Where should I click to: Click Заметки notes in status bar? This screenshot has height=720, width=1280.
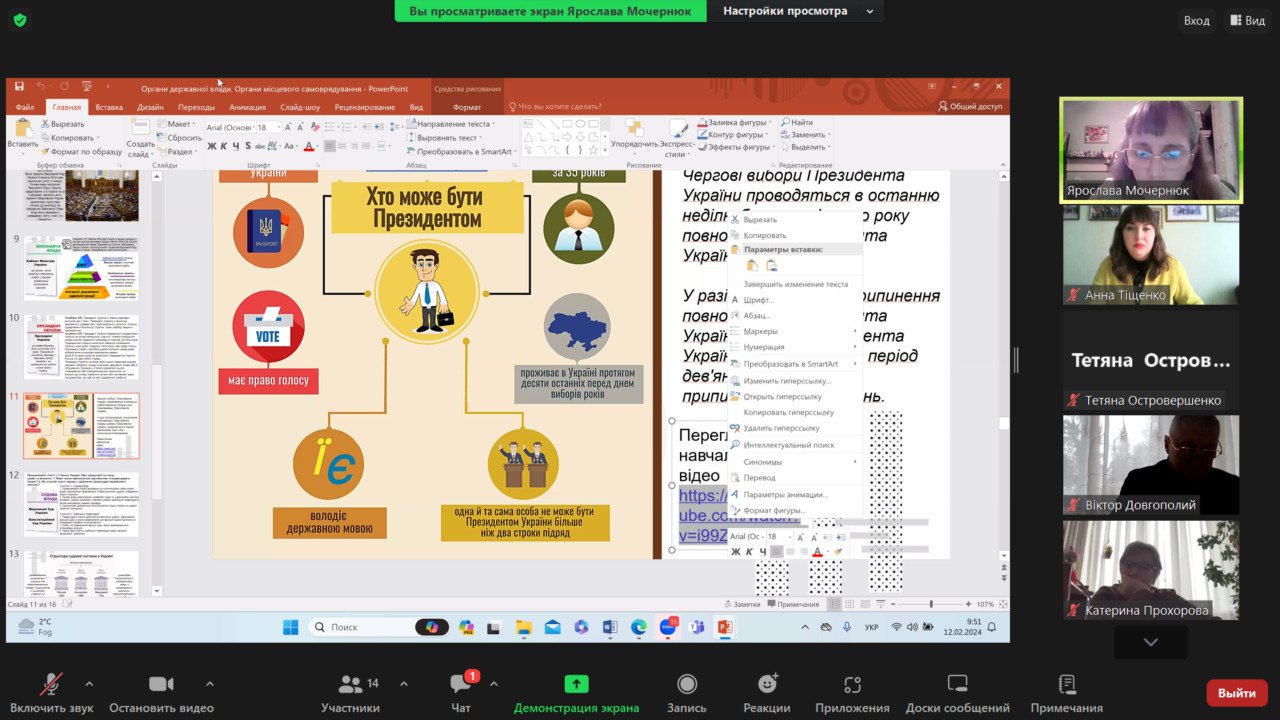(x=742, y=604)
